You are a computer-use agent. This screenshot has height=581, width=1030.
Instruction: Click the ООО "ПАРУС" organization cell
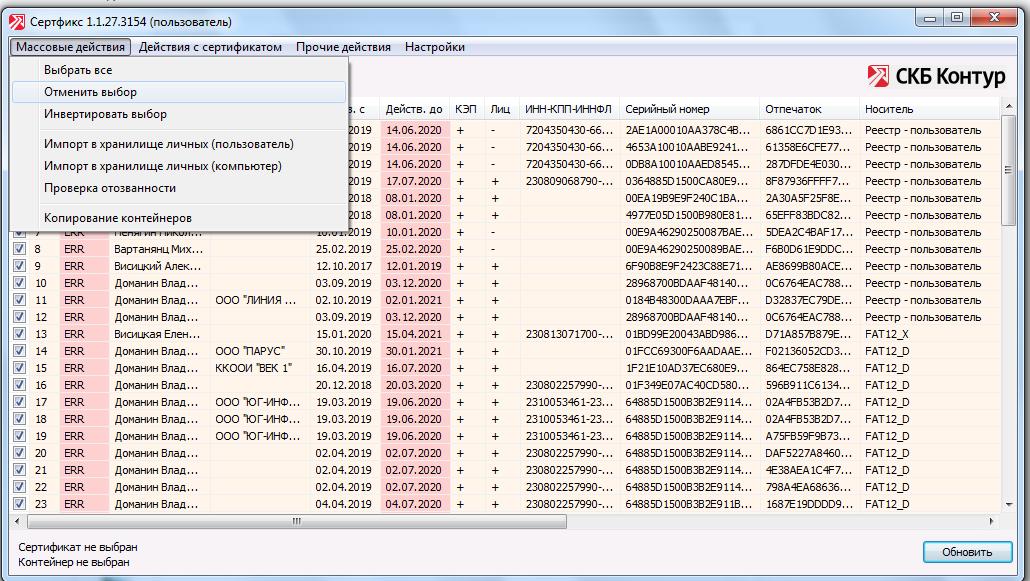(x=260, y=351)
